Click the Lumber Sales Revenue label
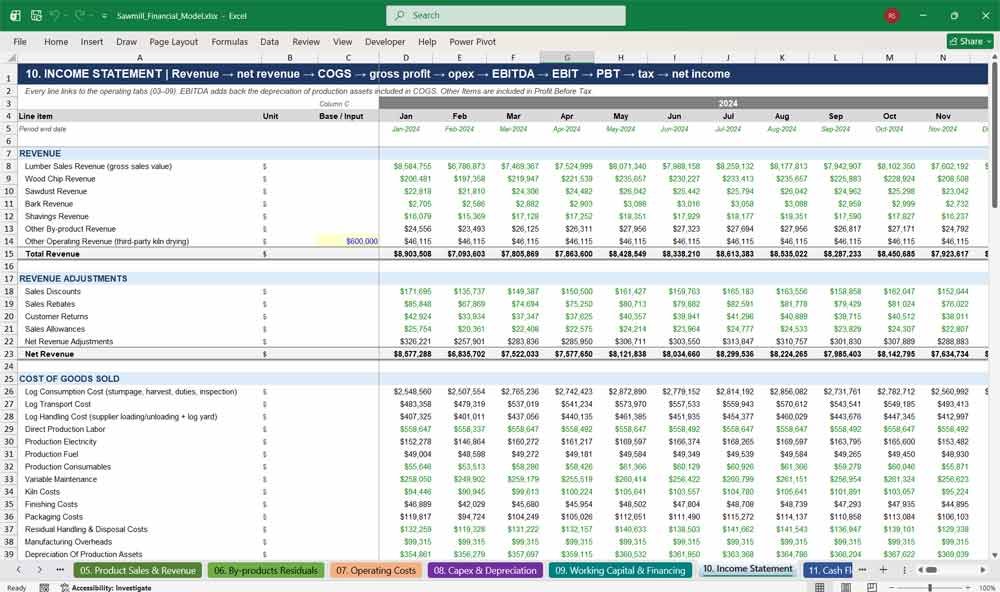This screenshot has width=1000, height=592. 98,166
